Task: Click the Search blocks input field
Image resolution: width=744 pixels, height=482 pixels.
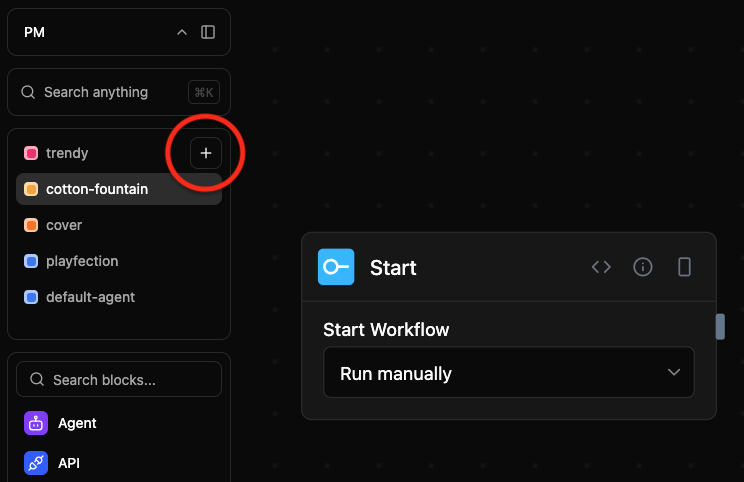Action: coord(120,380)
